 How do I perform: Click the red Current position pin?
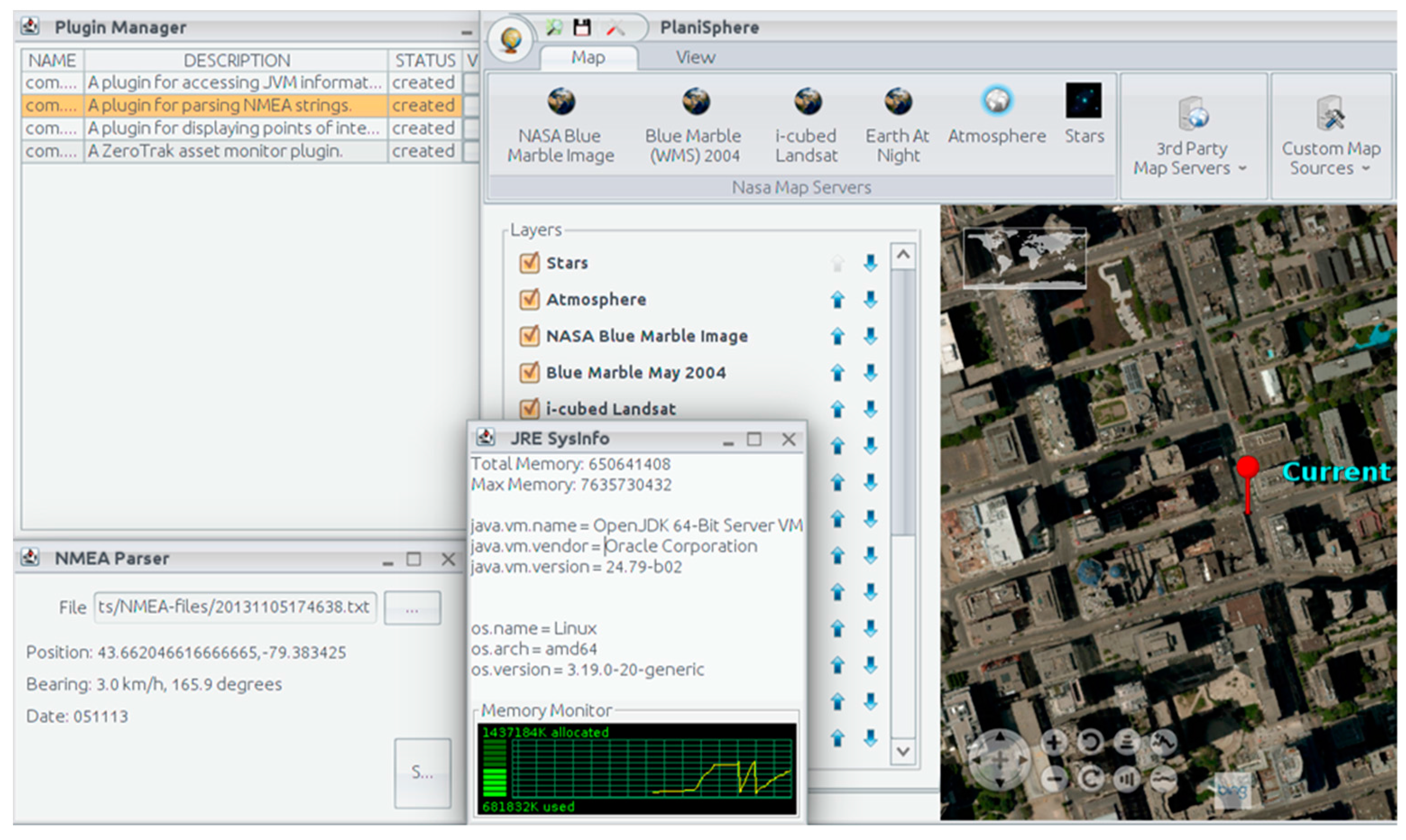[1248, 485]
